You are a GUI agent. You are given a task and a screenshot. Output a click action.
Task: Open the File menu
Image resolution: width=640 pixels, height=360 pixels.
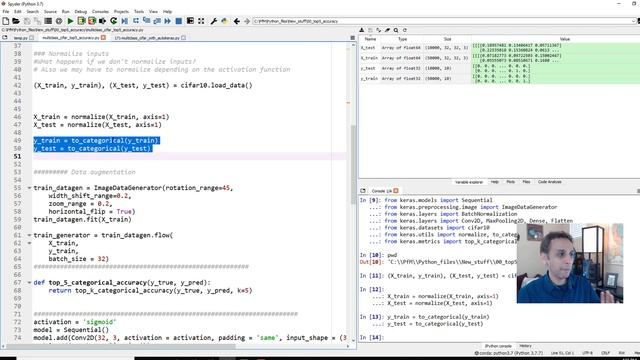tap(6, 11)
